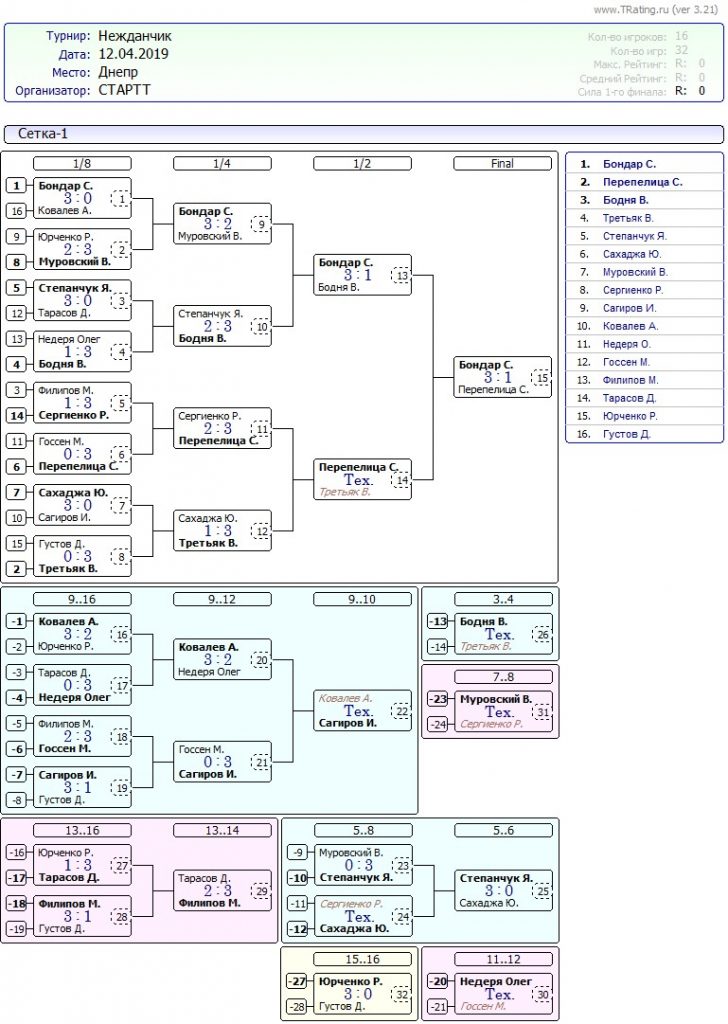Click match number 32 box in 15..16 bracket
The height and width of the screenshot is (1024, 728).
coord(401,994)
